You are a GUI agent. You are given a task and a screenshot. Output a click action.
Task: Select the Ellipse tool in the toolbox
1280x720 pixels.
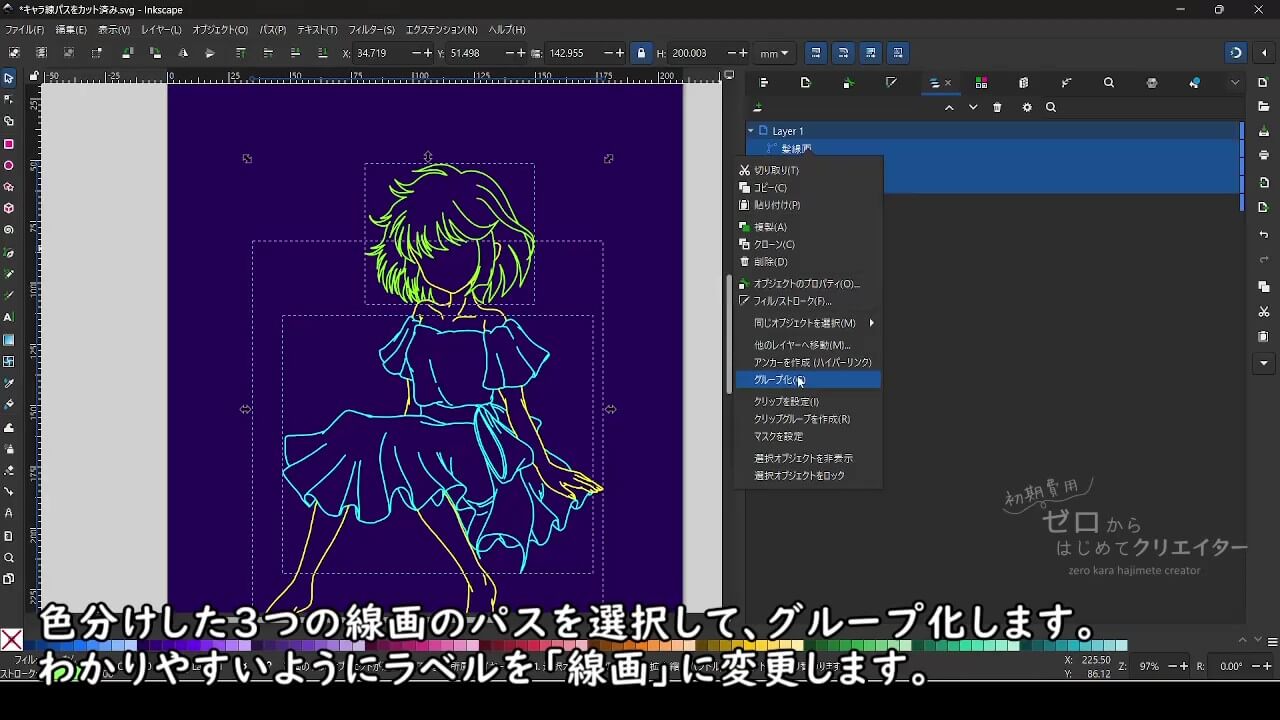pos(9,165)
